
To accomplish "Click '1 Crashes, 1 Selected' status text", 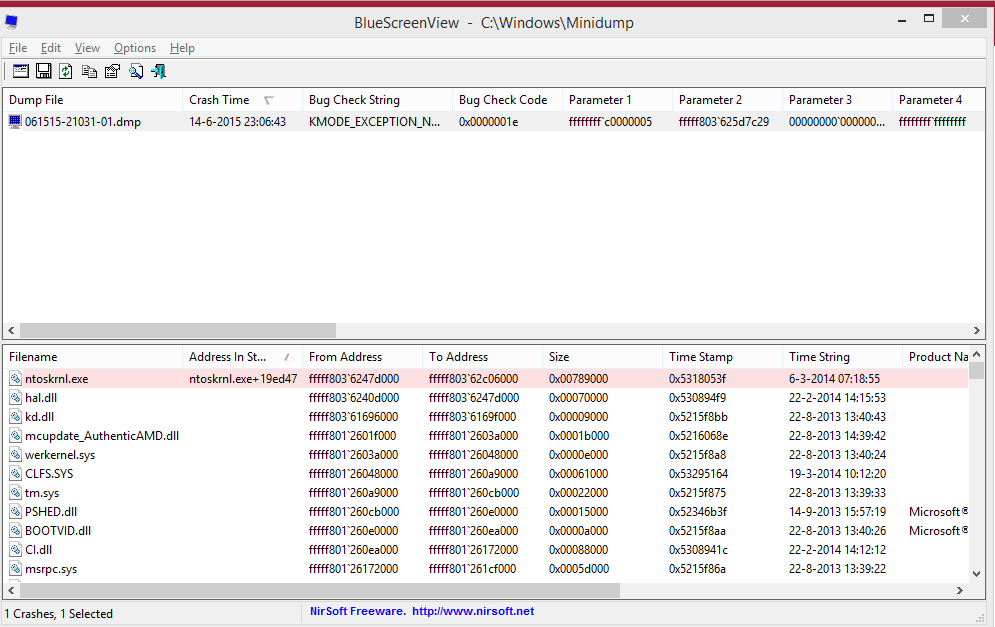I will (x=58, y=614).
